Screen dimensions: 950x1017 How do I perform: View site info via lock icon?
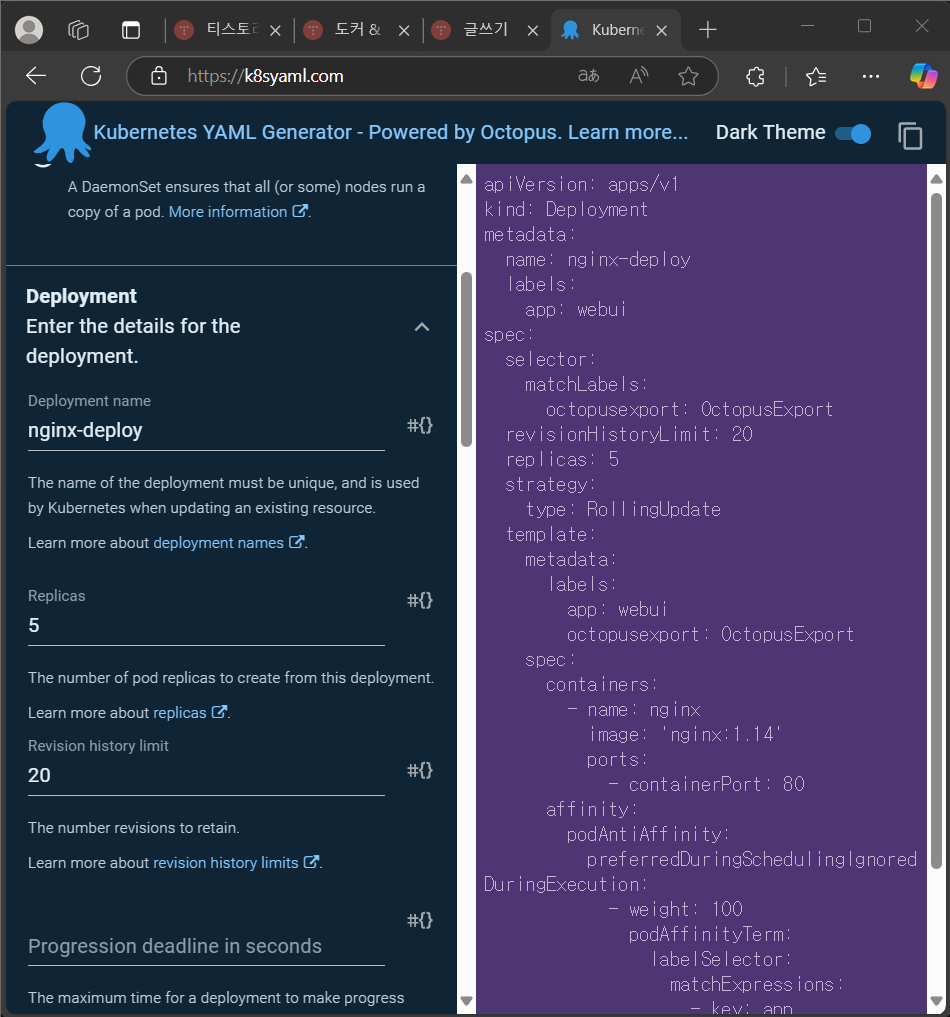coord(159,76)
